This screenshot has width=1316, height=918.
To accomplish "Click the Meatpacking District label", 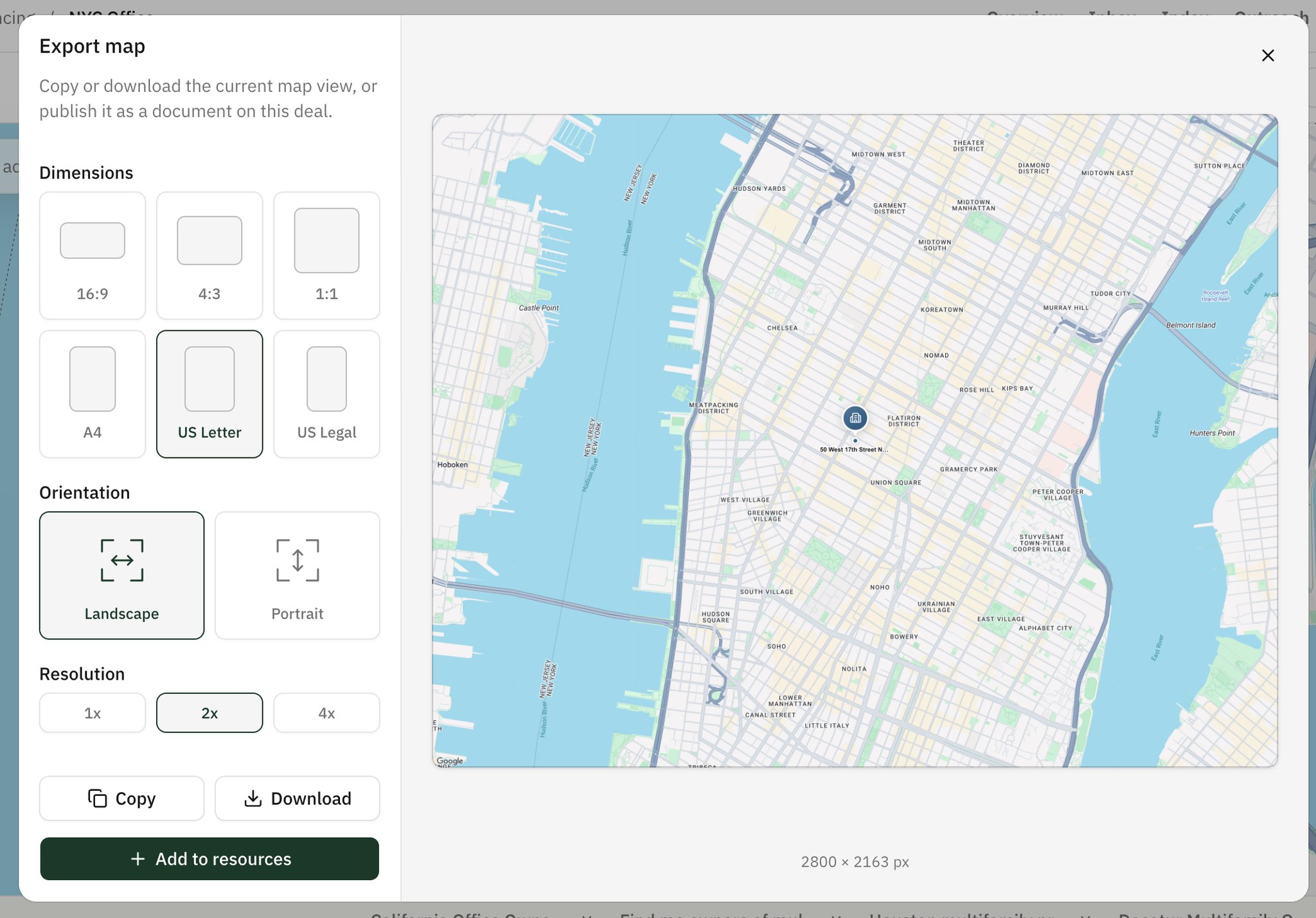I will coord(713,408).
